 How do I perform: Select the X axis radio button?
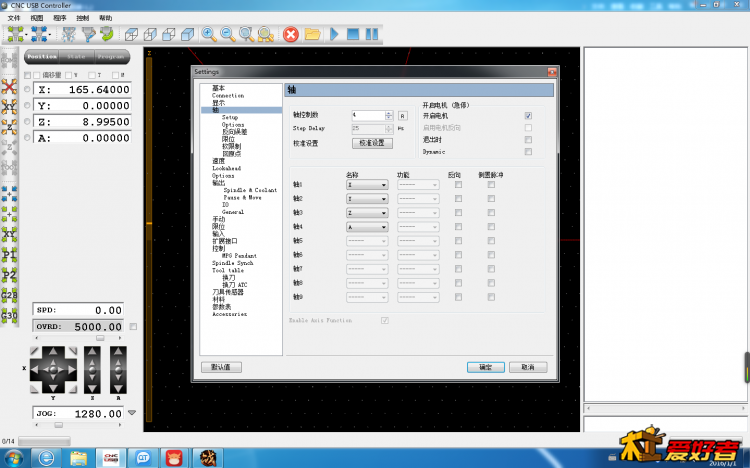pos(27,89)
